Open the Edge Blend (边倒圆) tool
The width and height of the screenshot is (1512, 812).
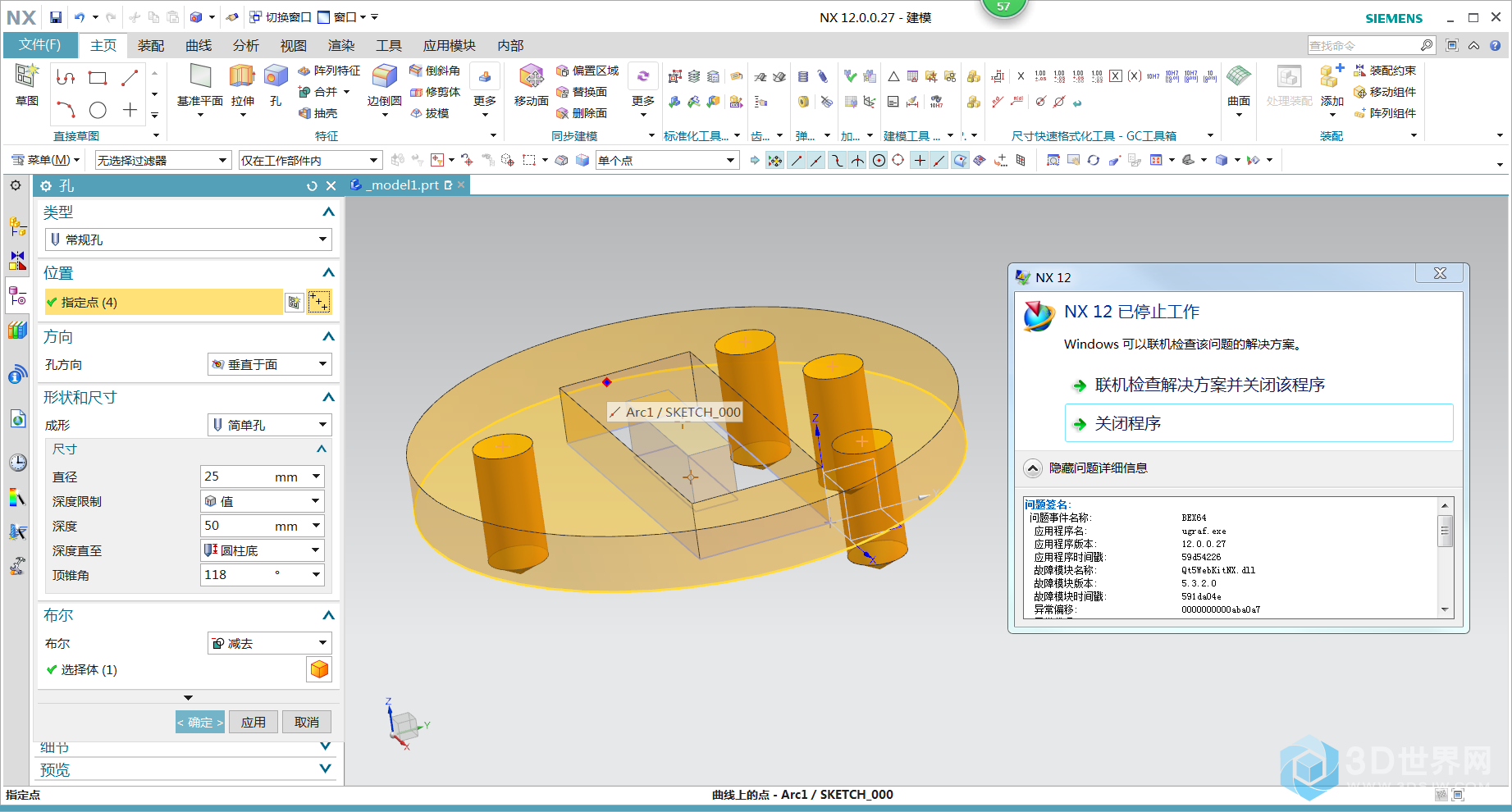click(384, 85)
